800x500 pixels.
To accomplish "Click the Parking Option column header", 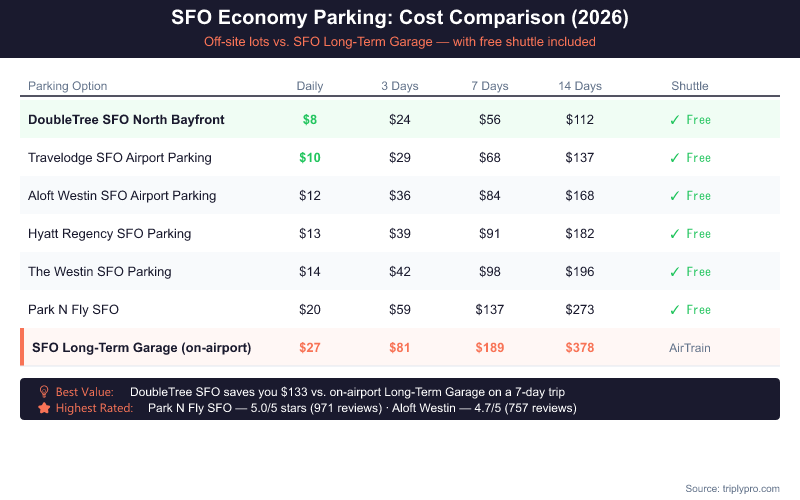I will click(x=68, y=86).
